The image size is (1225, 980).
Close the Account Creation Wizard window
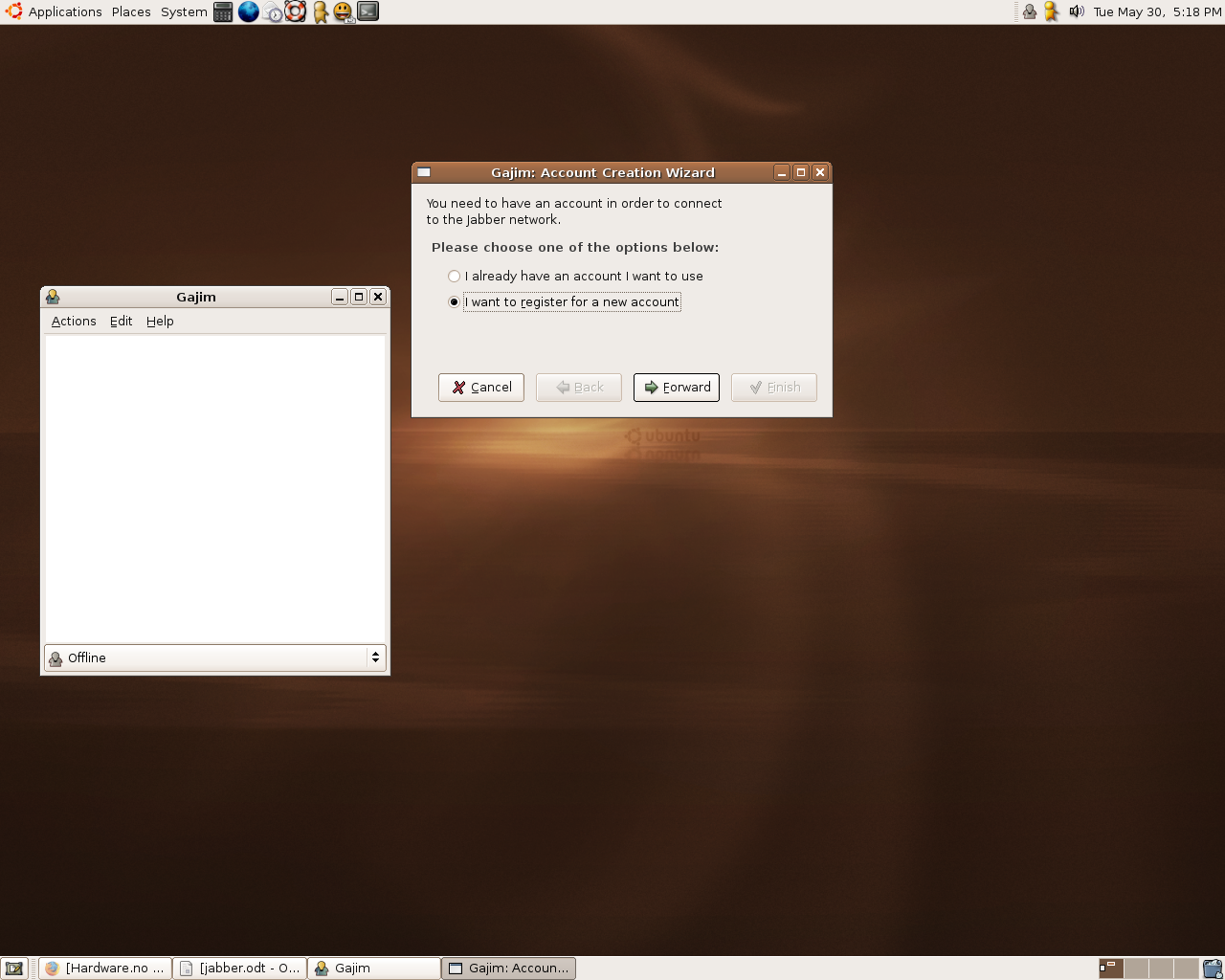tap(820, 172)
